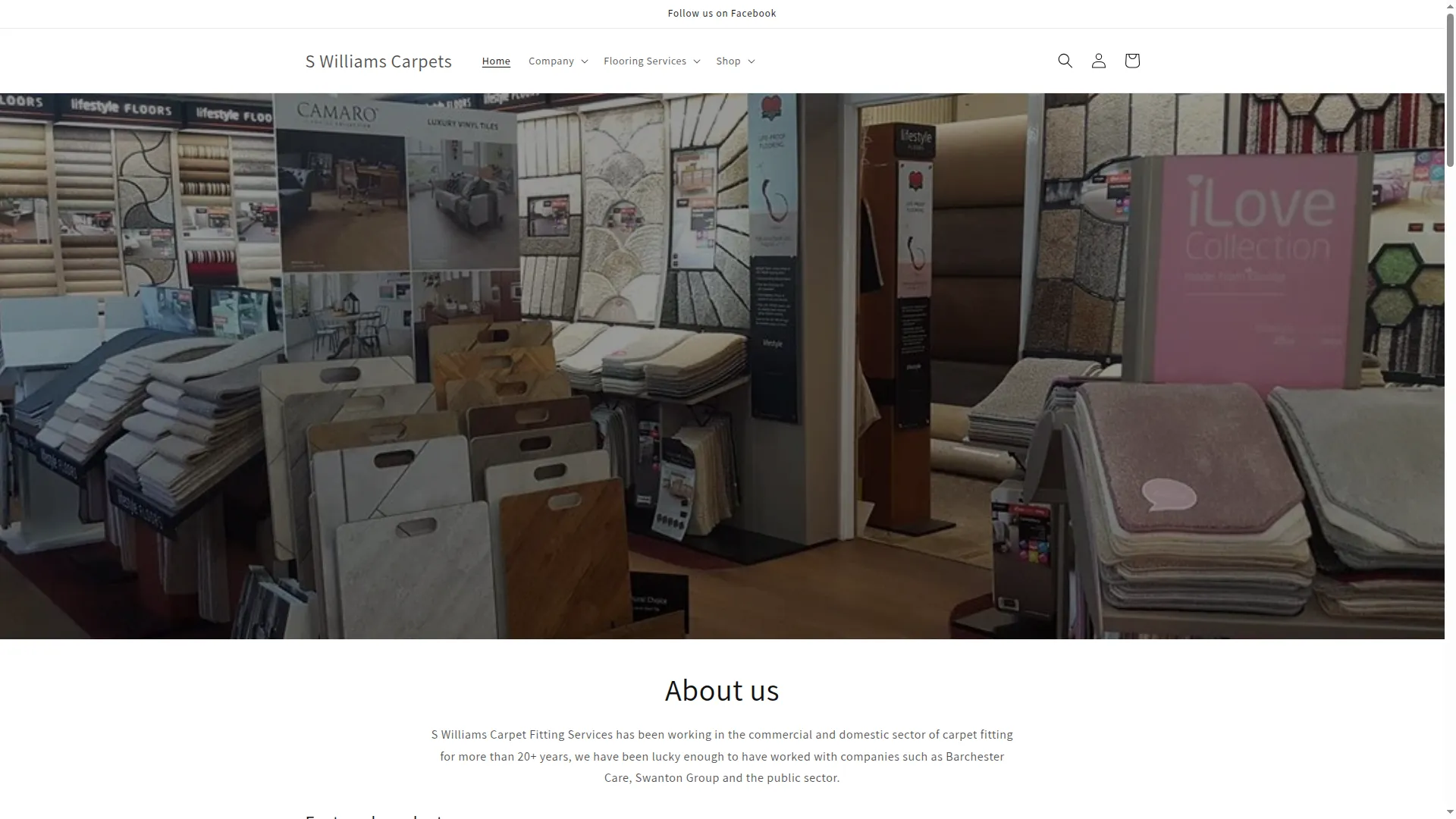The width and height of the screenshot is (1456, 819).
Task: Expand the Shop dropdown menu
Action: click(735, 61)
